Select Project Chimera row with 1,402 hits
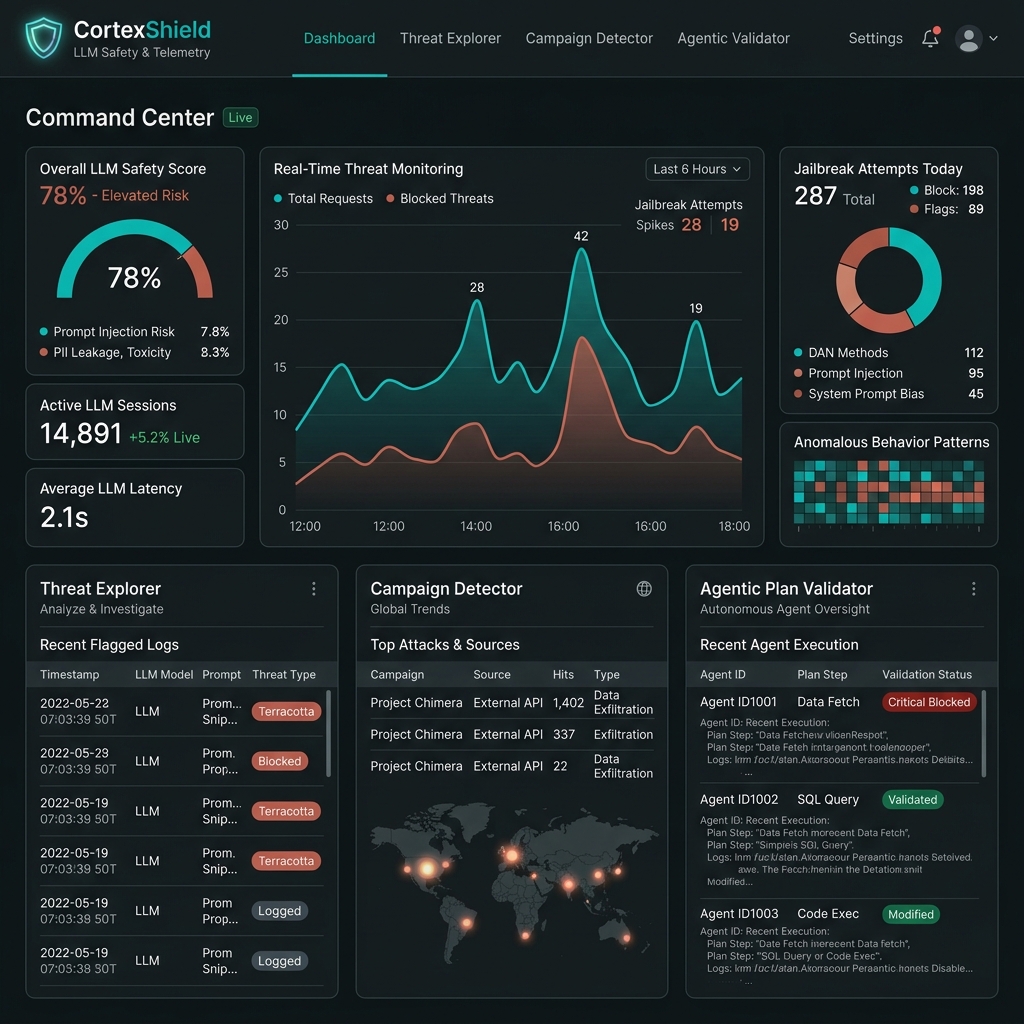 tap(511, 703)
